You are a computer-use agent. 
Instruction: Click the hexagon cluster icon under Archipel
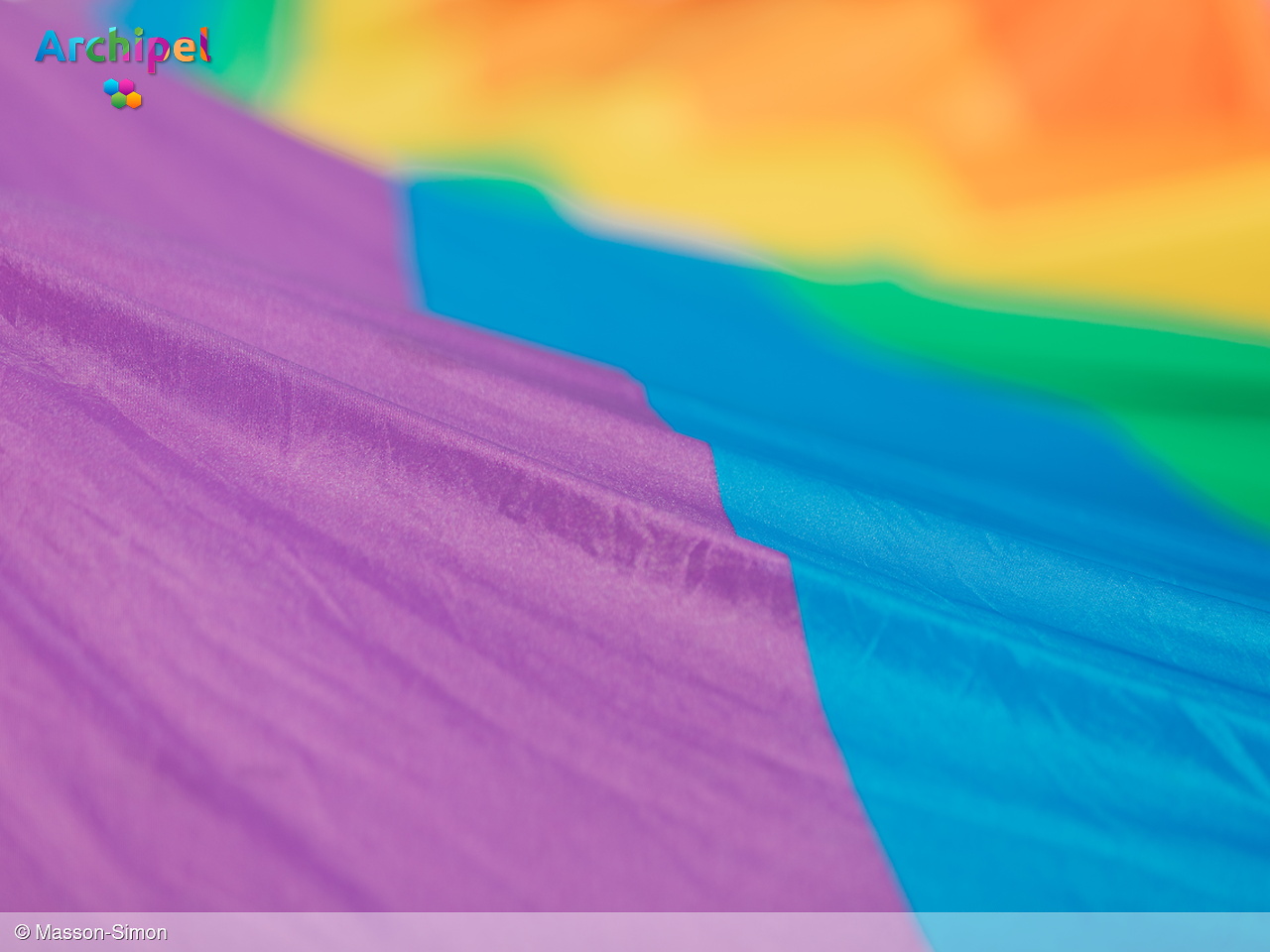123,93
